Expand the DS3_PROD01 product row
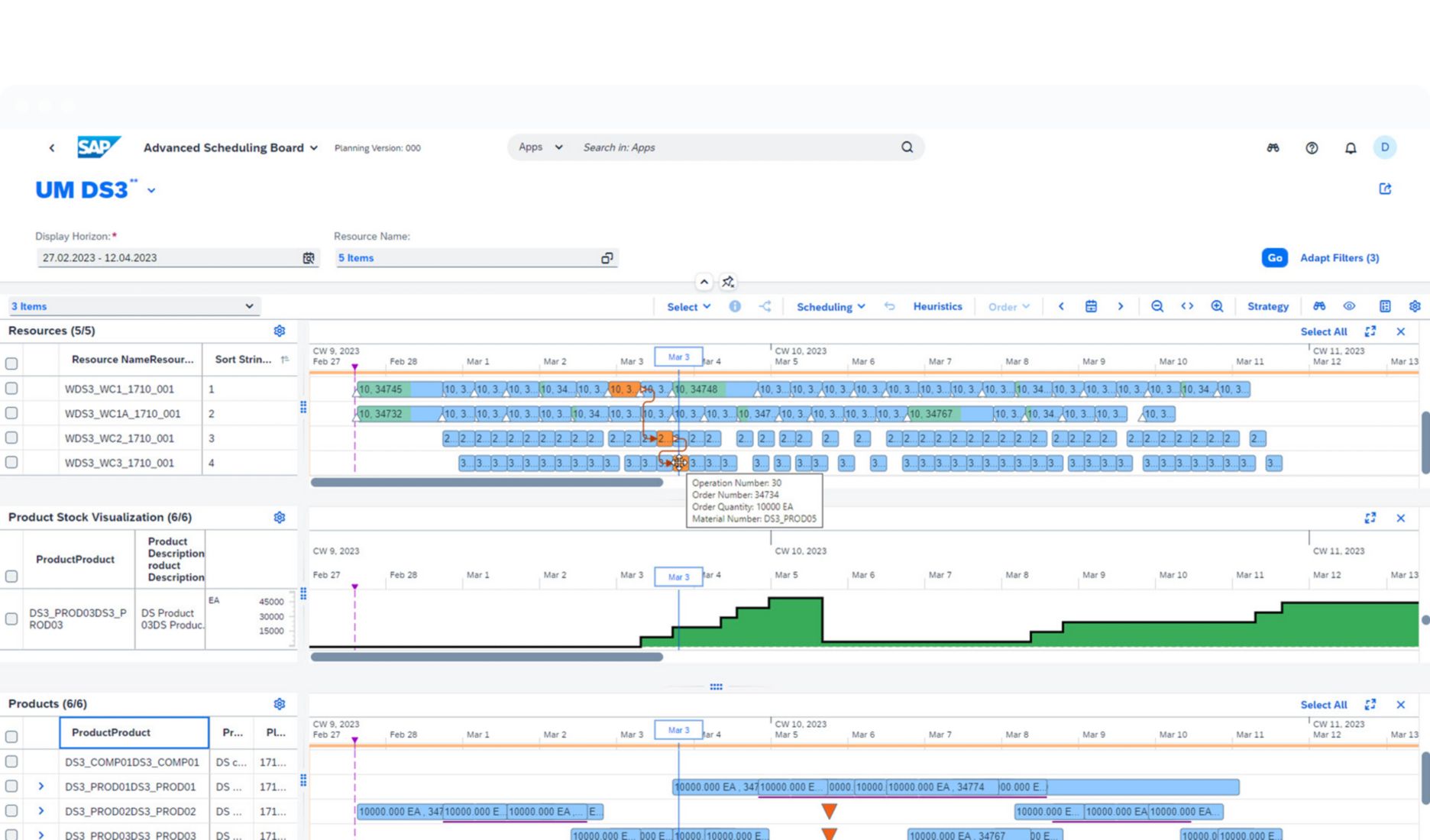1430x840 pixels. (x=41, y=787)
